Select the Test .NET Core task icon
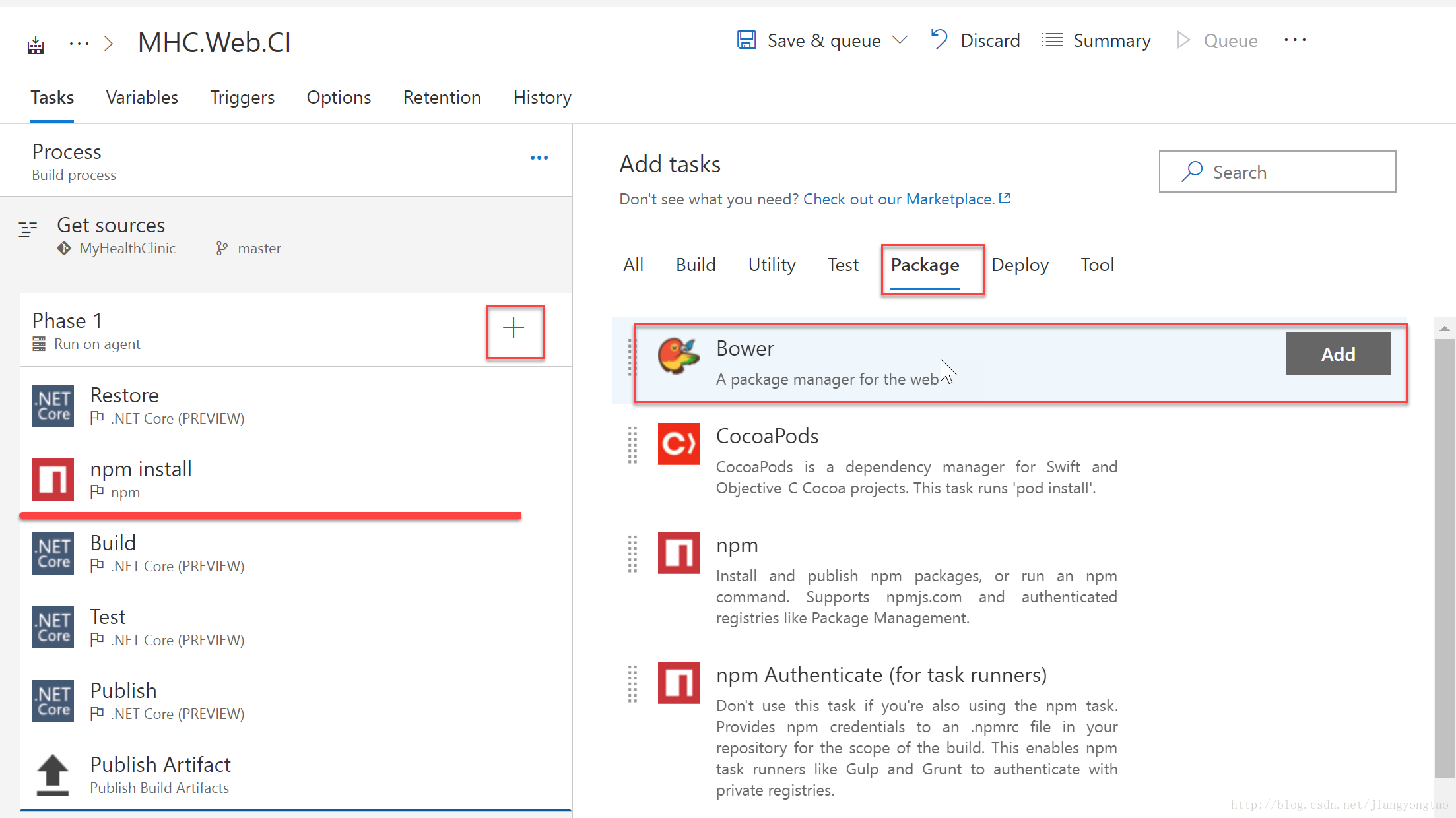Screen dimensions: 1456x818 coord(53,627)
